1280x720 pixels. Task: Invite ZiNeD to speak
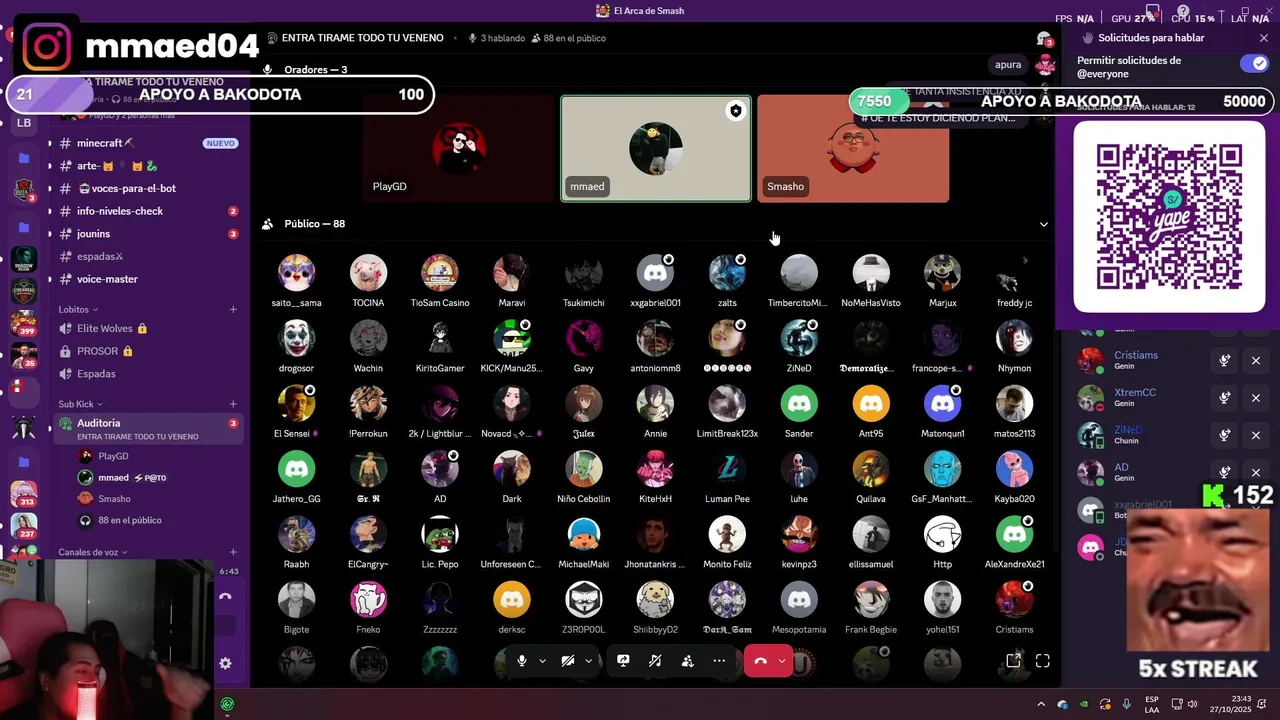(x=1225, y=435)
